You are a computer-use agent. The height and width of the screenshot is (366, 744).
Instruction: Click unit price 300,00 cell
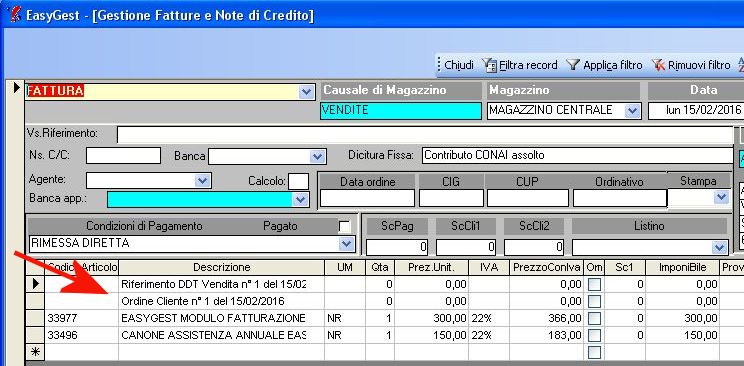pos(431,319)
